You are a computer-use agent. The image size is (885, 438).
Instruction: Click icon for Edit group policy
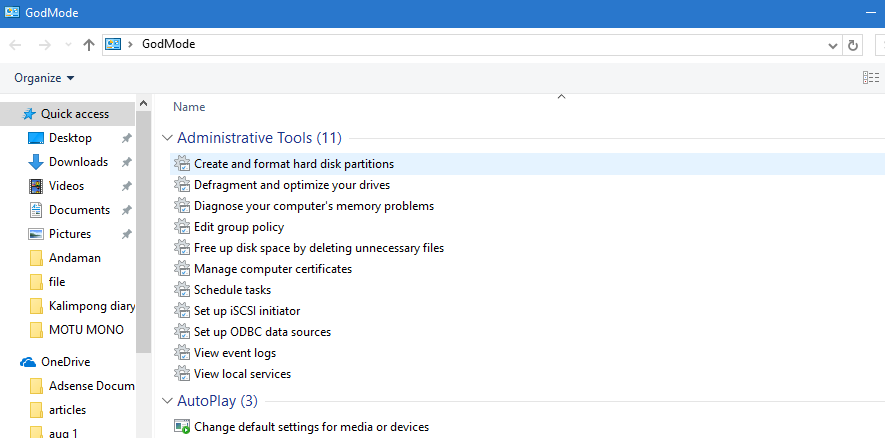[182, 227]
